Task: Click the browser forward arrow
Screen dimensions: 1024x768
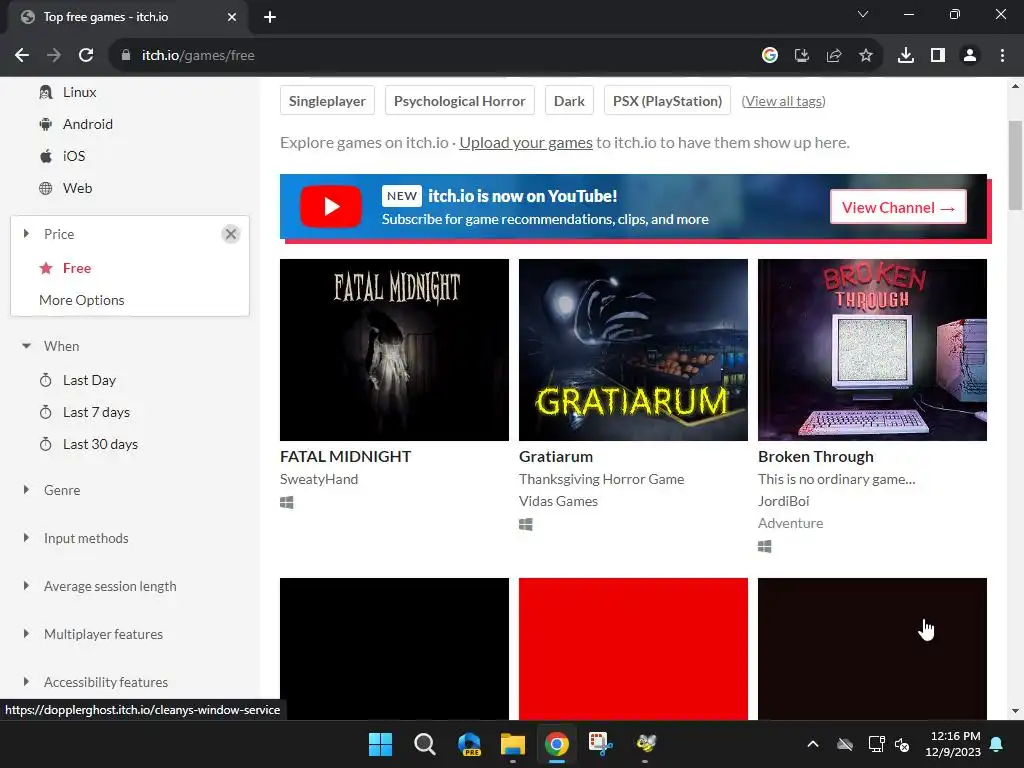Action: tap(54, 56)
